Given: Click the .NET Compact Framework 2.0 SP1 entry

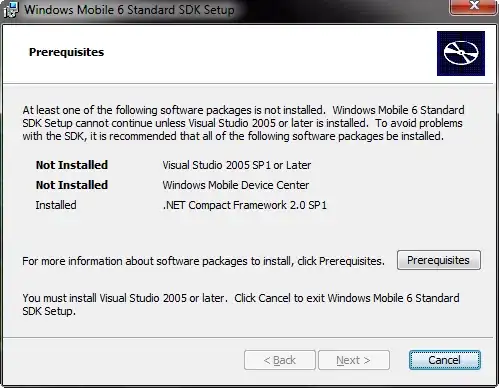Looking at the screenshot, I should pyautogui.click(x=245, y=205).
